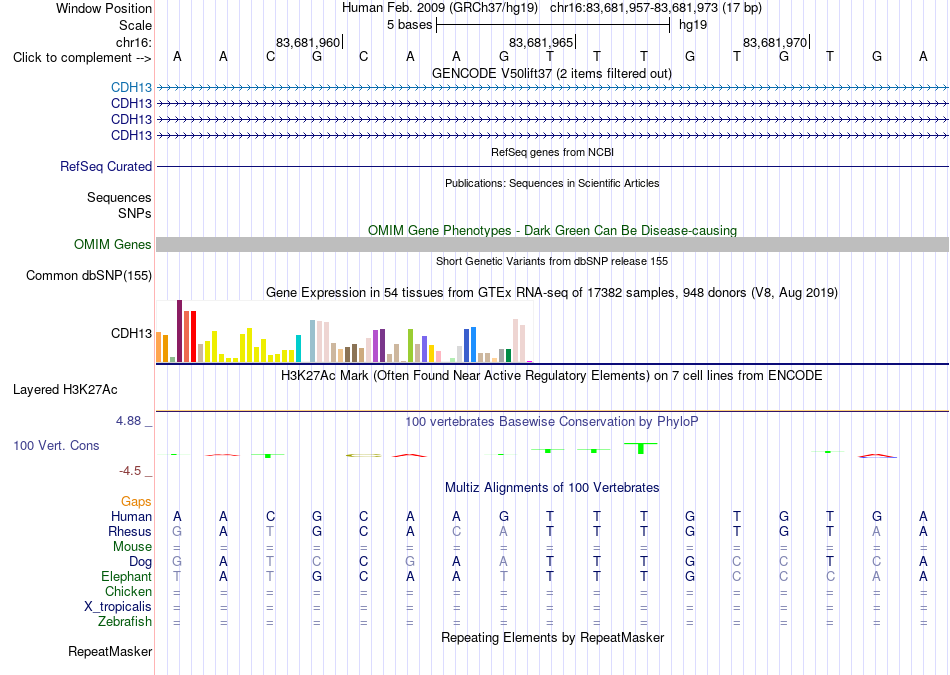
Task: Select the Human alignment row label
Action: pos(131,516)
